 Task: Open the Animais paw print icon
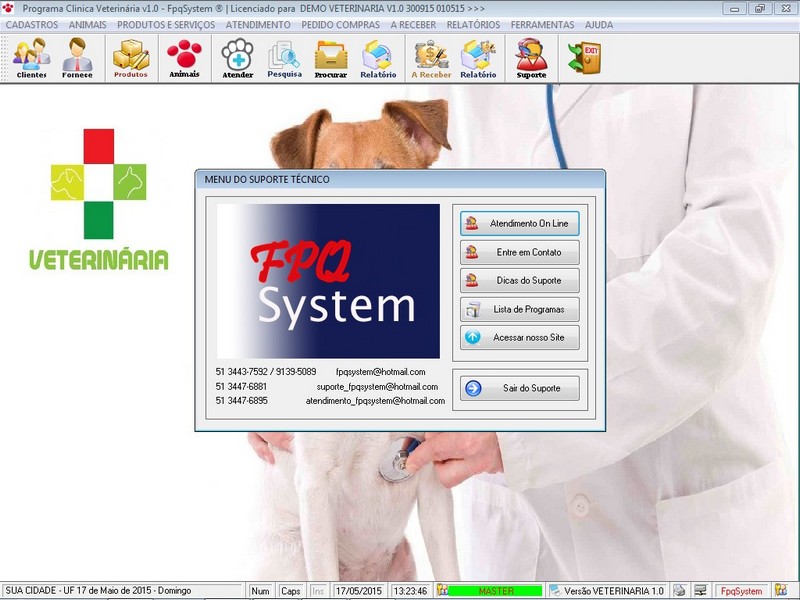click(184, 58)
